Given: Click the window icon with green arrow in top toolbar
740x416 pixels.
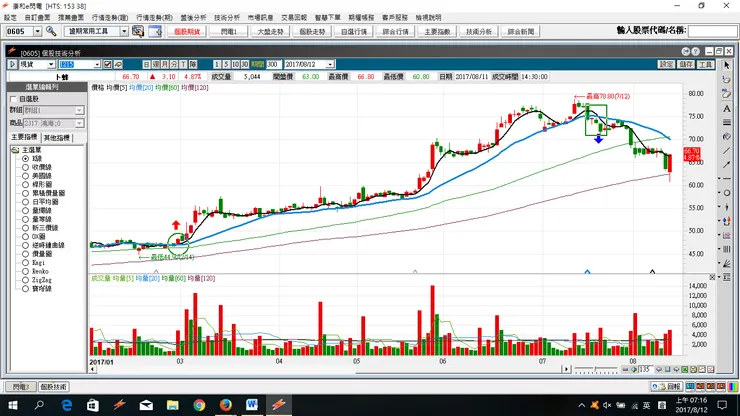Looking at the screenshot, I should (x=155, y=31).
